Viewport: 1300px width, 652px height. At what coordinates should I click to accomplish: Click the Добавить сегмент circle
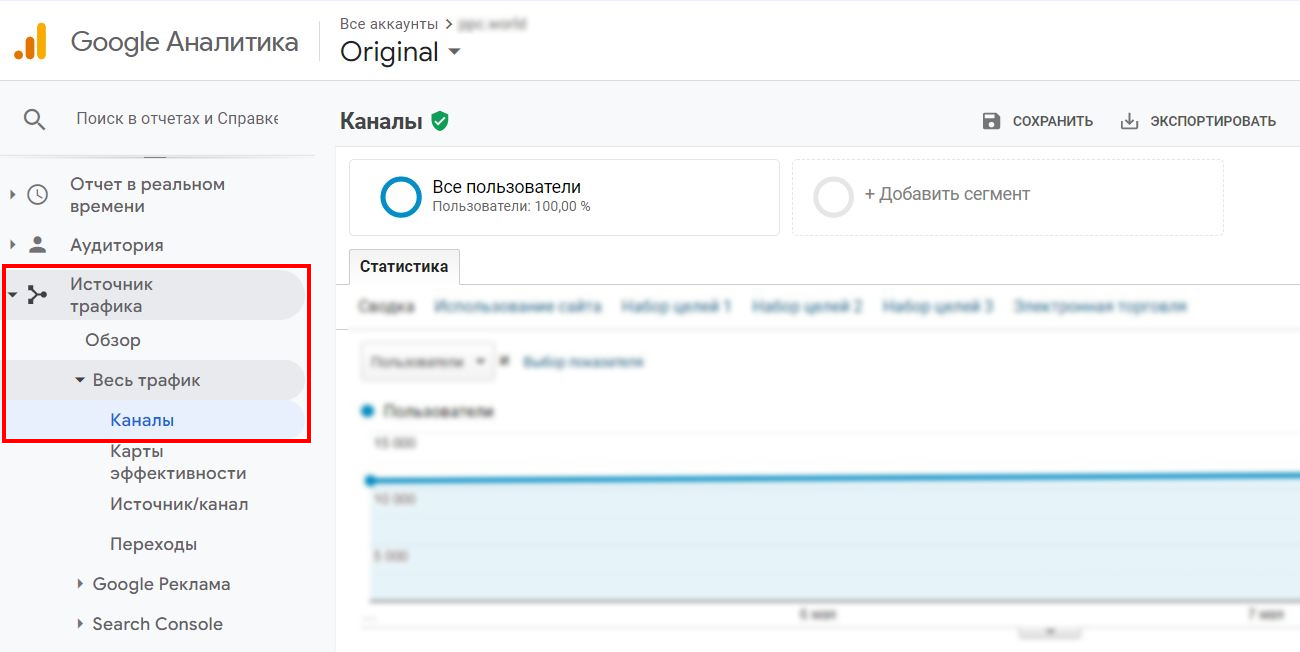point(833,197)
